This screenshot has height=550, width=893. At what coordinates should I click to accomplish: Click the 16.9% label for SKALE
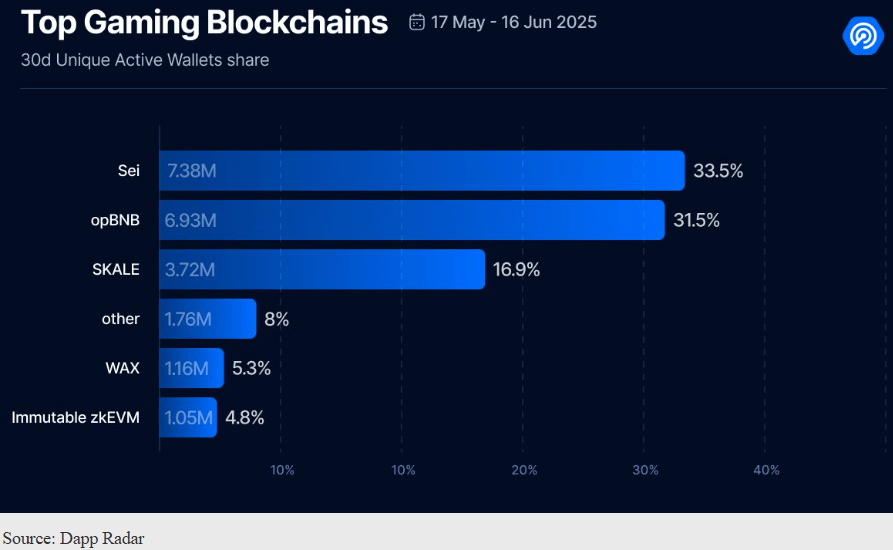pos(516,269)
